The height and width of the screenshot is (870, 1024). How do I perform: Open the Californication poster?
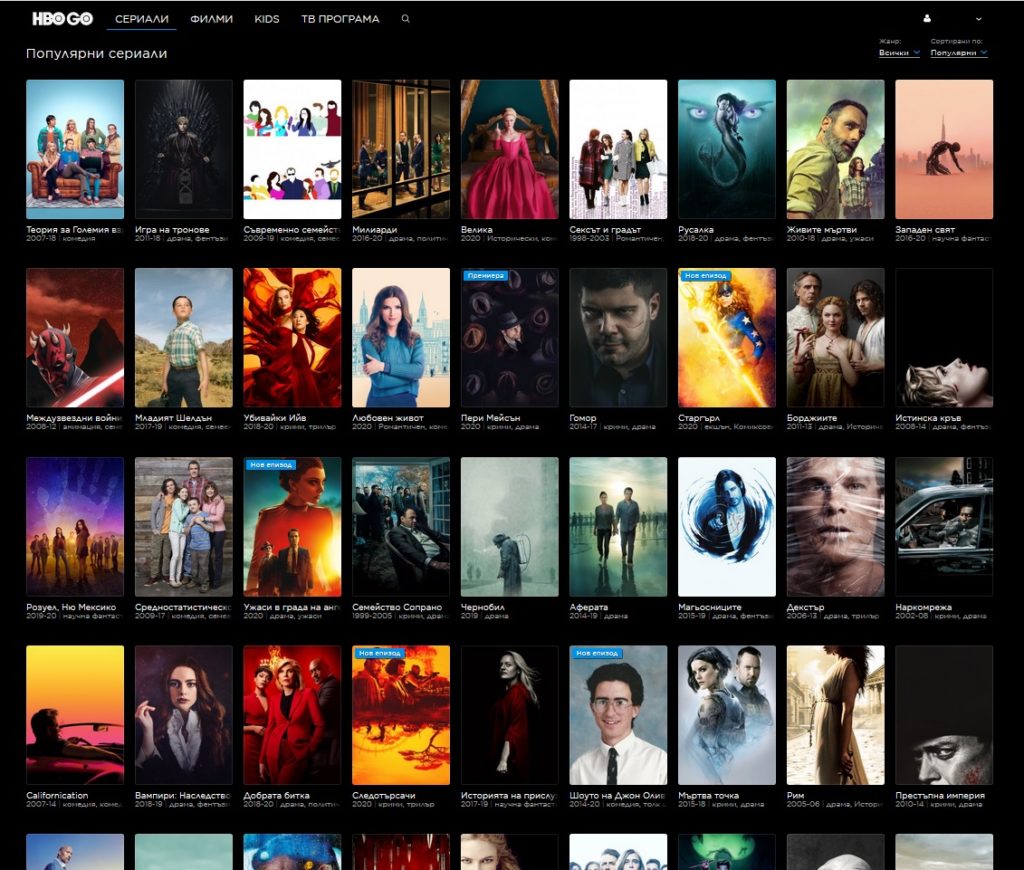pos(75,715)
